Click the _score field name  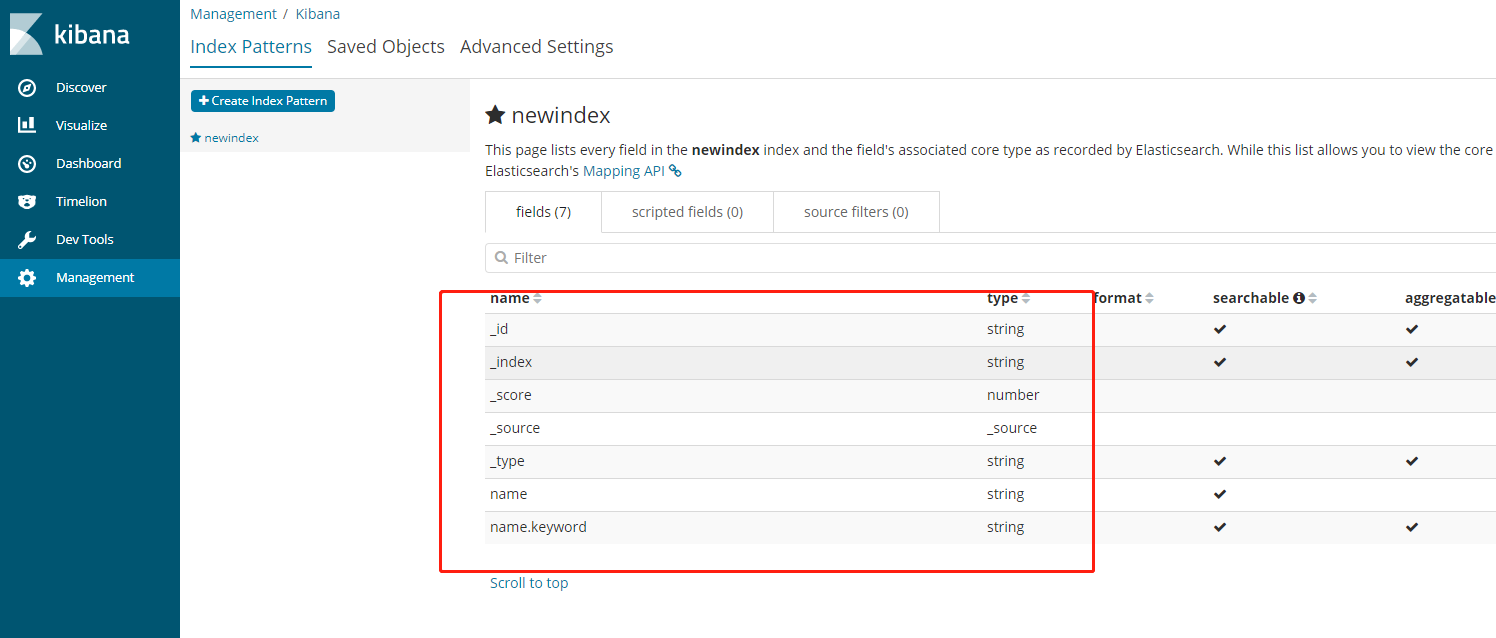pos(511,395)
